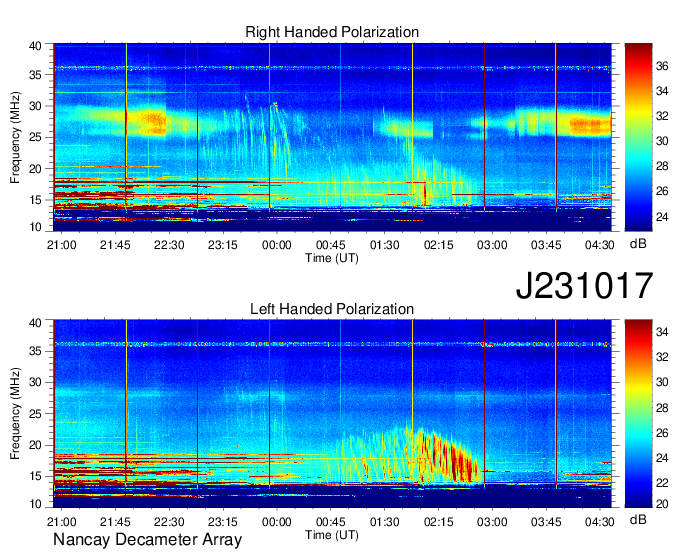Click the red burst arcs in the Left Handed spectrogram
Viewport: 680px width, 552px height.
447,456
